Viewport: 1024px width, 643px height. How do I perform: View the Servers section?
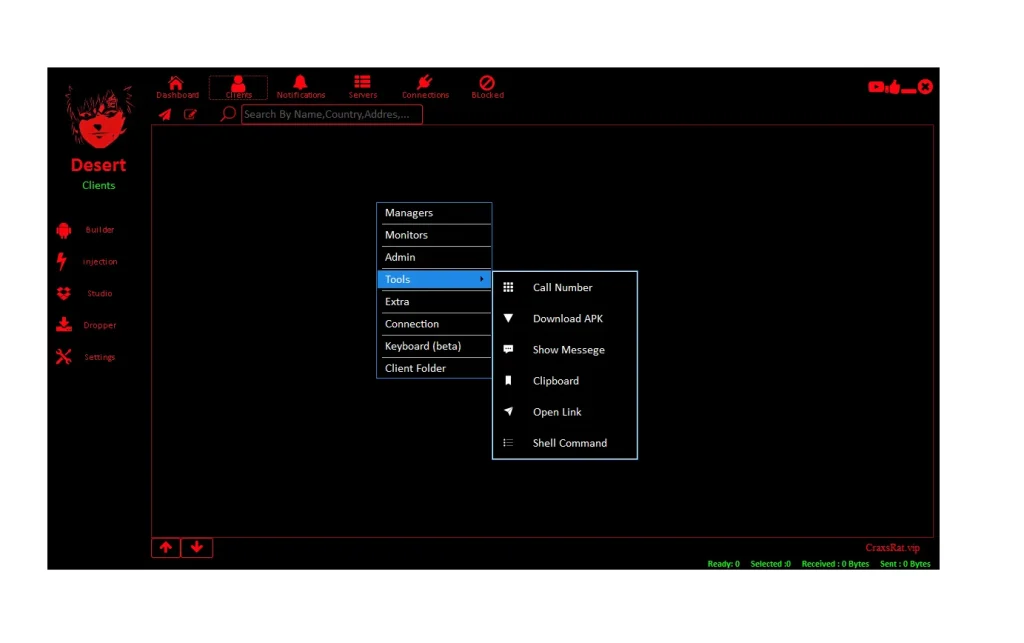[362, 85]
